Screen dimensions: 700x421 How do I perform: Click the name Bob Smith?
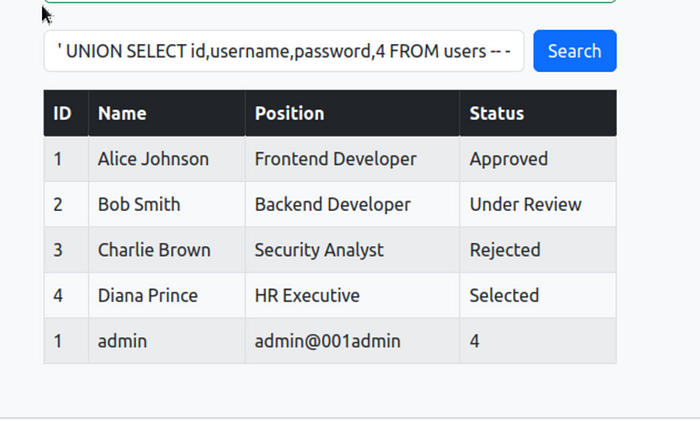pyautogui.click(x=139, y=204)
